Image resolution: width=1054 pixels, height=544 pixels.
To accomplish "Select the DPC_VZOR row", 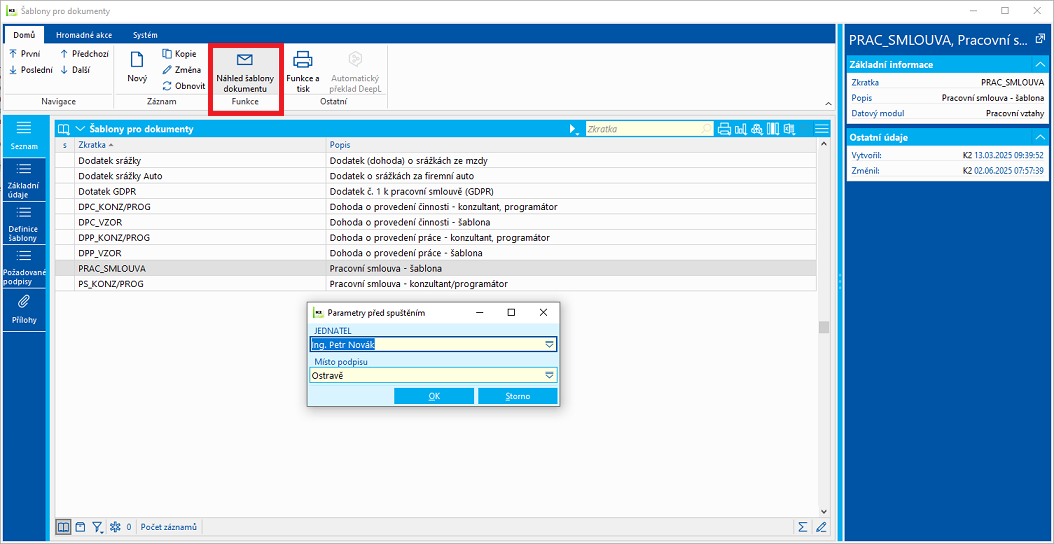I will (436, 222).
